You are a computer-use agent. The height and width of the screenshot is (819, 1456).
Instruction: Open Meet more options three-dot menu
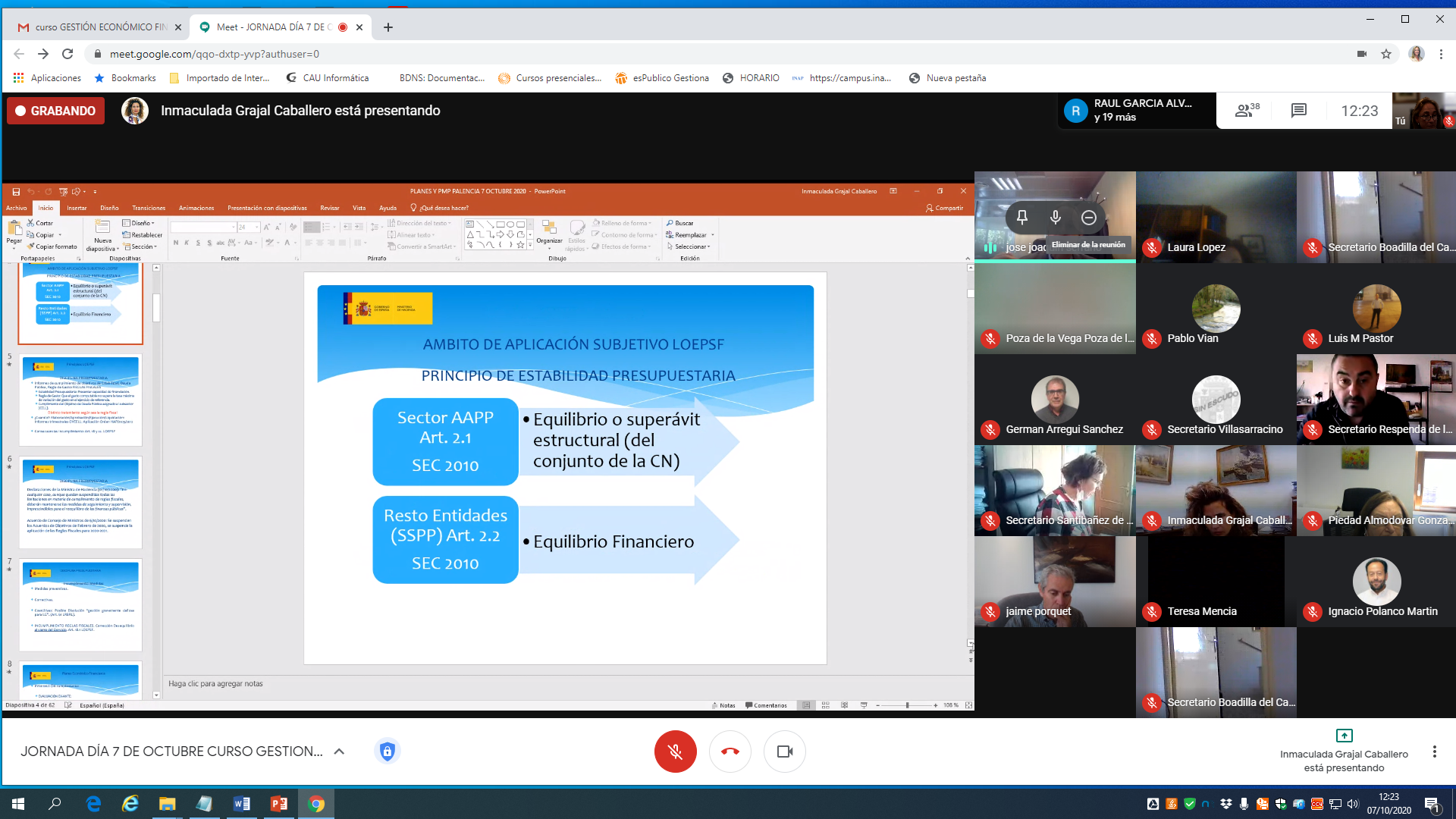click(1433, 752)
